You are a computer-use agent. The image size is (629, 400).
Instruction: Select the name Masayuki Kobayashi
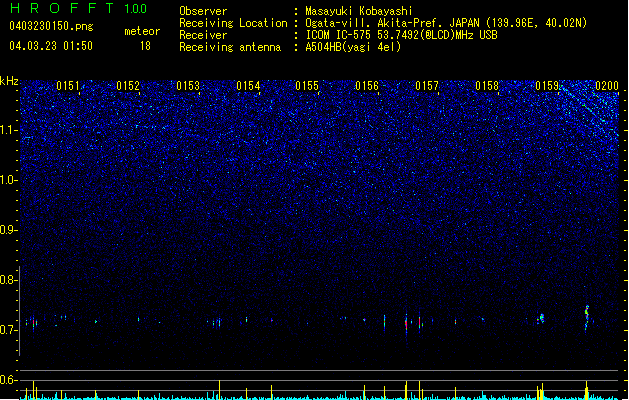click(x=359, y=11)
